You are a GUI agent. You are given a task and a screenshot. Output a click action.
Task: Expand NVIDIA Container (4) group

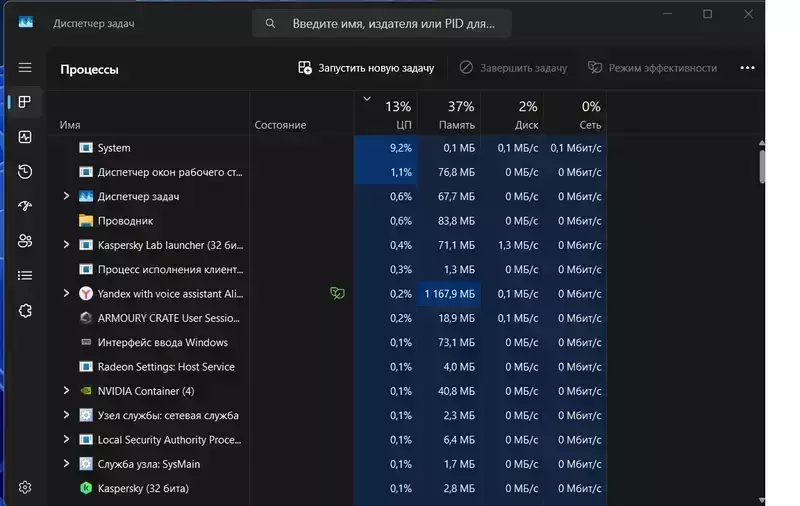66,391
